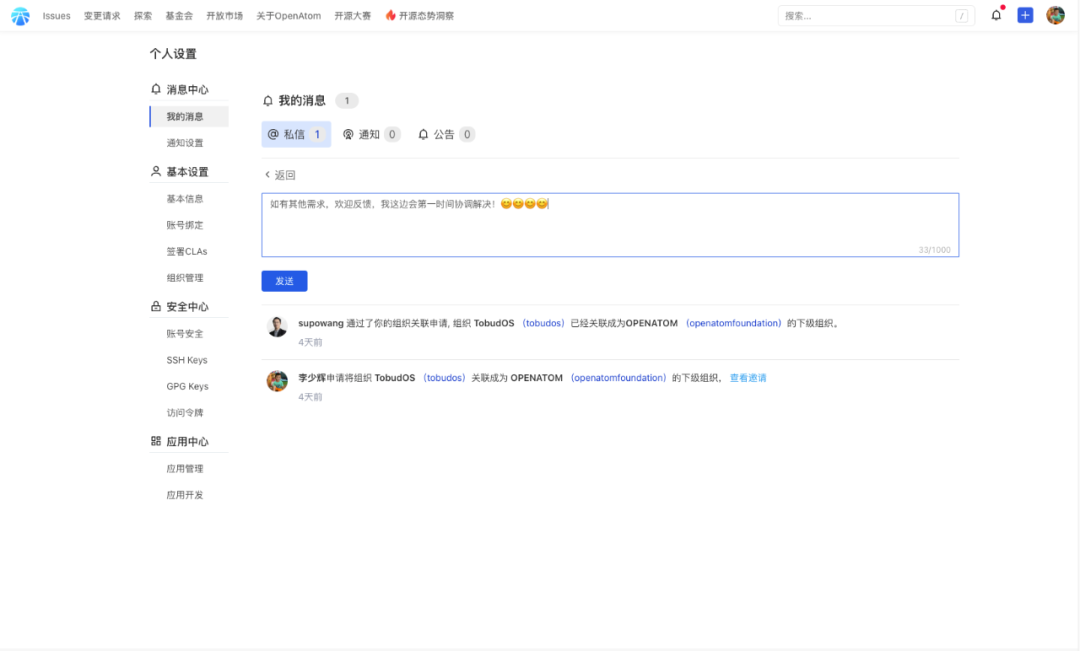Image resolution: width=1080 pixels, height=651 pixels.
Task: Click the bell icon beside 消息中心
Action: (156, 89)
